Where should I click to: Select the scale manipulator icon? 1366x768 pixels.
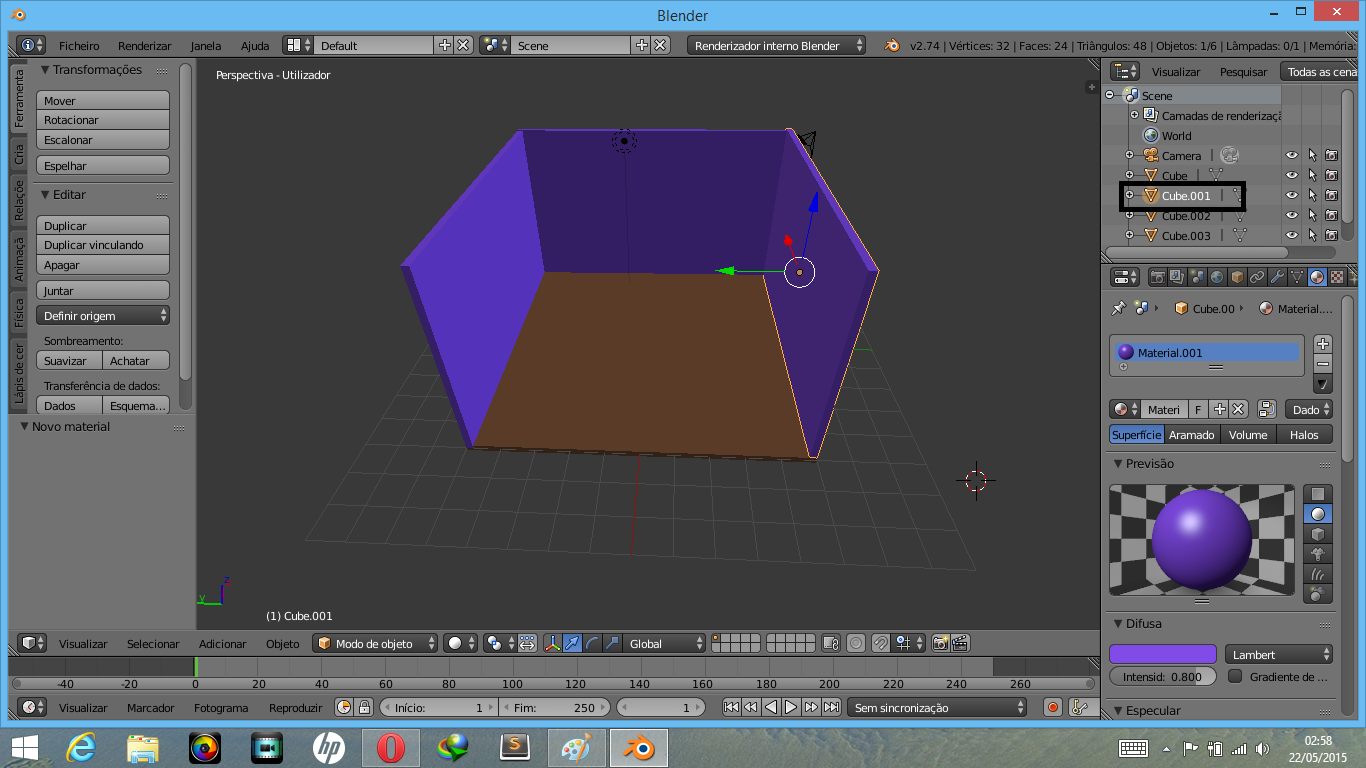[612, 644]
